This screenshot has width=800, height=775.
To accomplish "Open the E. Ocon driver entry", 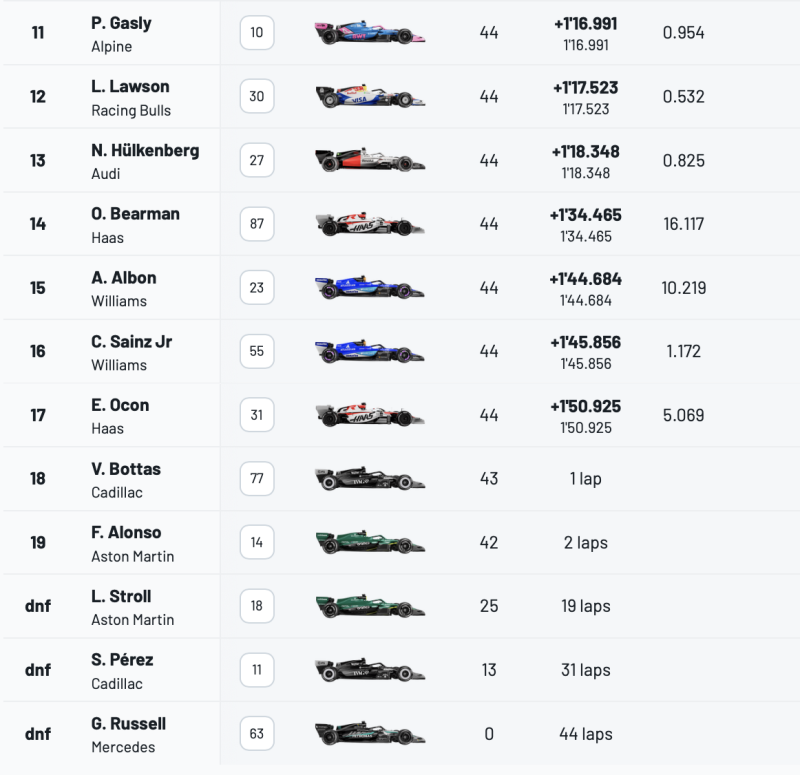I will (120, 405).
